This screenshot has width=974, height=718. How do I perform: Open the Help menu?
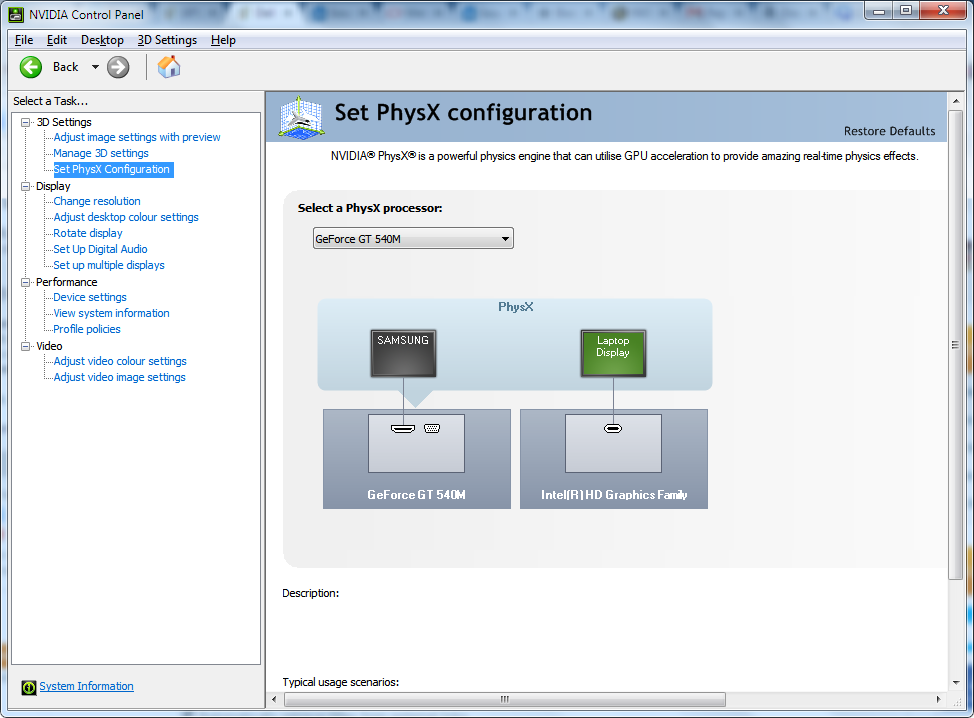[223, 40]
